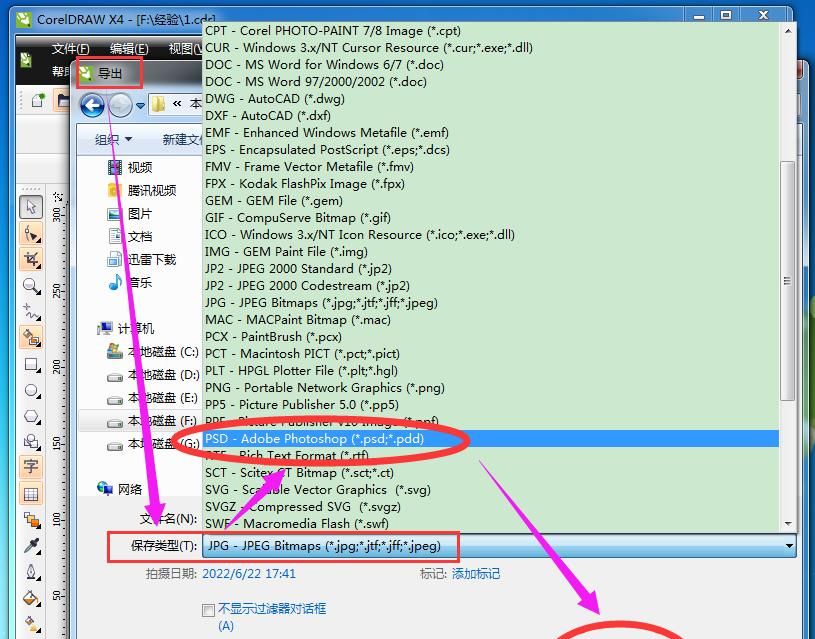Click the greyed forward navigation button

(x=121, y=106)
